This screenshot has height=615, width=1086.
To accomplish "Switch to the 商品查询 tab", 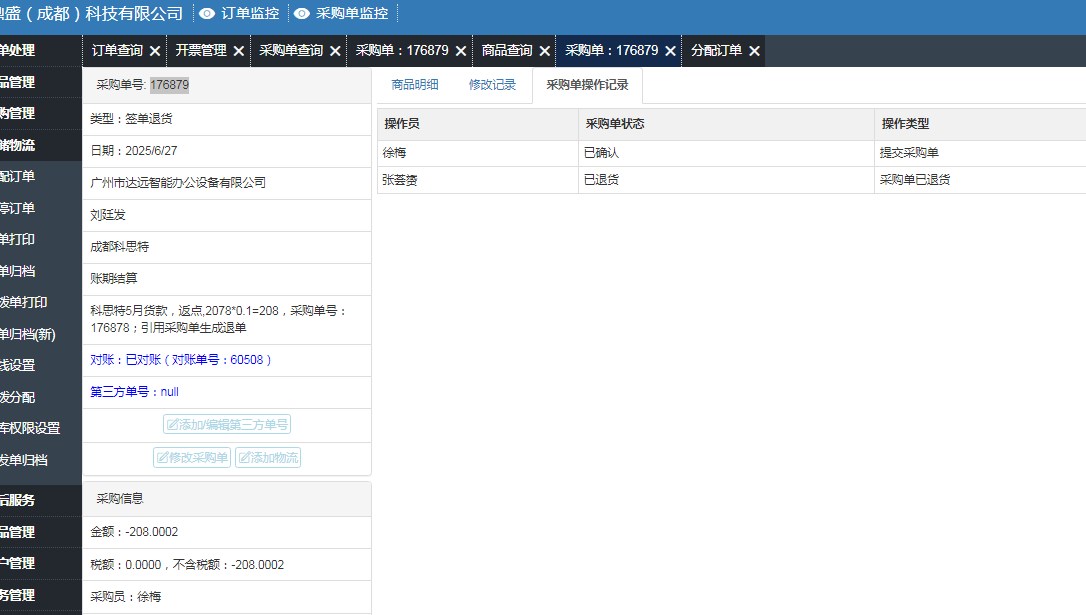I will pos(507,51).
